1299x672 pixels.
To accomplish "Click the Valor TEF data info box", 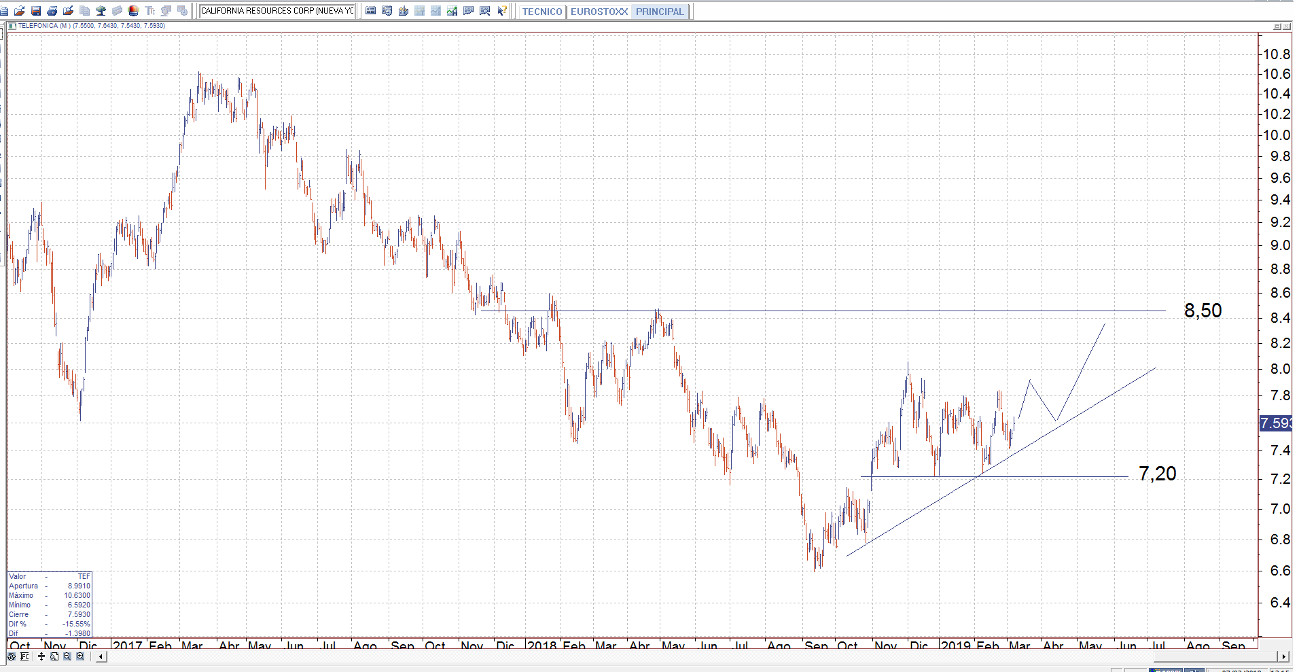I will [49, 603].
